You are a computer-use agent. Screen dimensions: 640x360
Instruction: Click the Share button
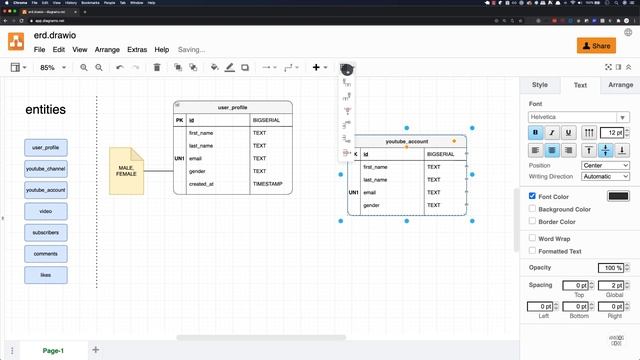[x=596, y=46]
